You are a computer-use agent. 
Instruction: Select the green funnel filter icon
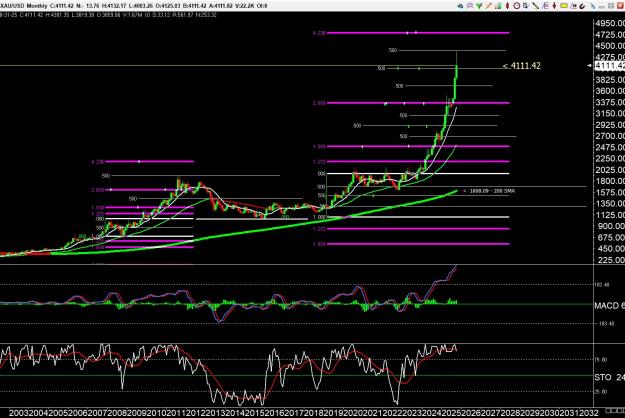pos(479,6)
